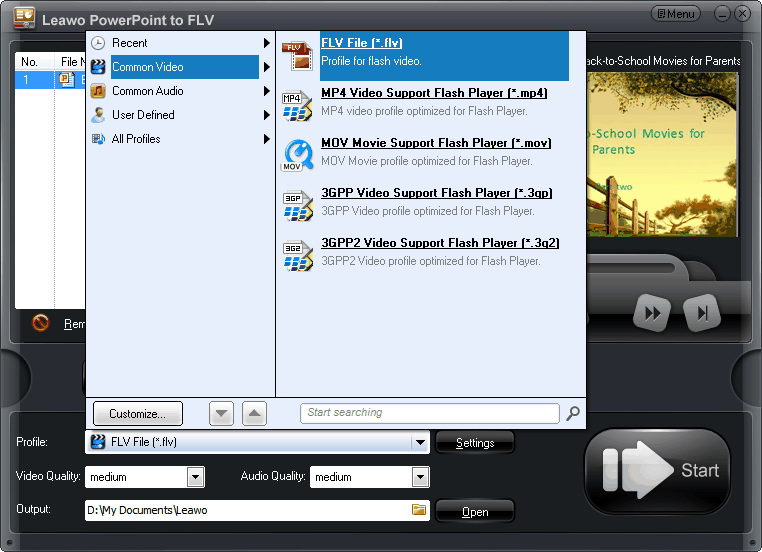Click the search magnifier icon

coord(573,413)
